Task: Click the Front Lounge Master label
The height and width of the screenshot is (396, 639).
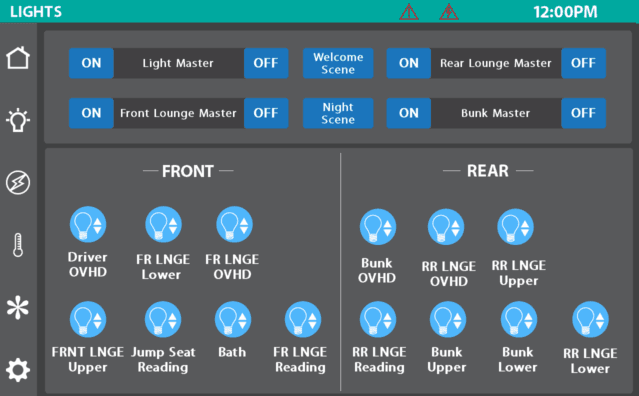Action: click(178, 113)
